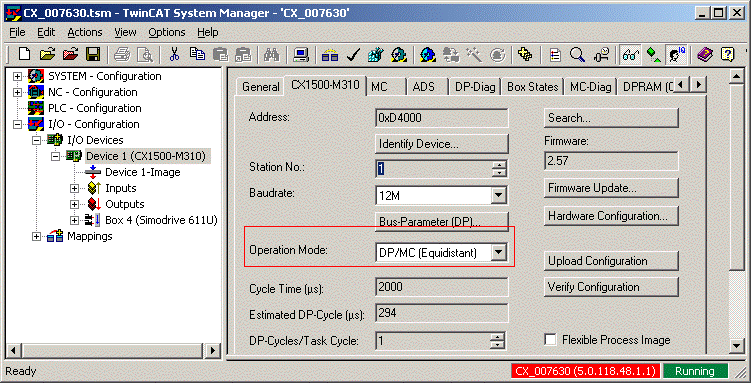Screen dimensions: 751x383
Task: Click the magnifying glass zoom icon
Action: [578, 55]
